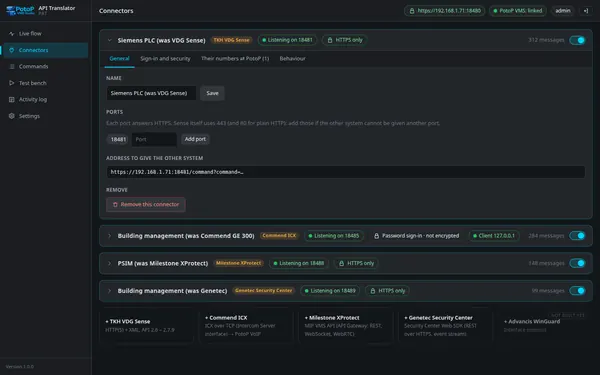Viewport: 600px width, 375px height.
Task: Toggle the Building management Commend GE 300 connector
Action: point(577,236)
